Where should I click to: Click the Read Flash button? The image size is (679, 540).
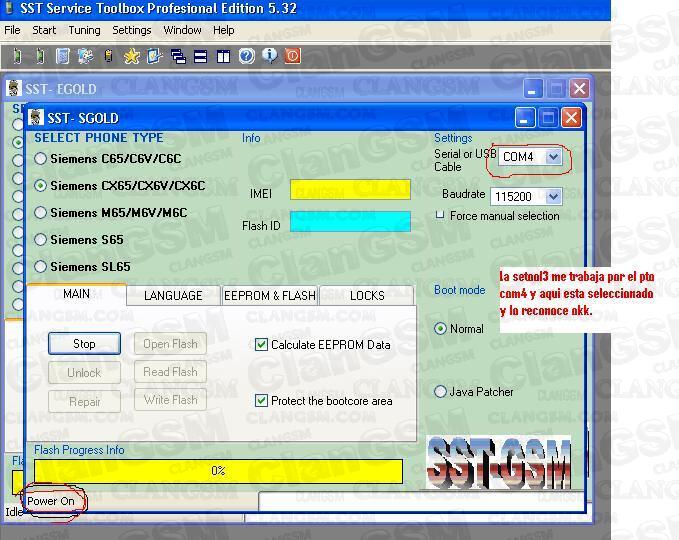171,372
